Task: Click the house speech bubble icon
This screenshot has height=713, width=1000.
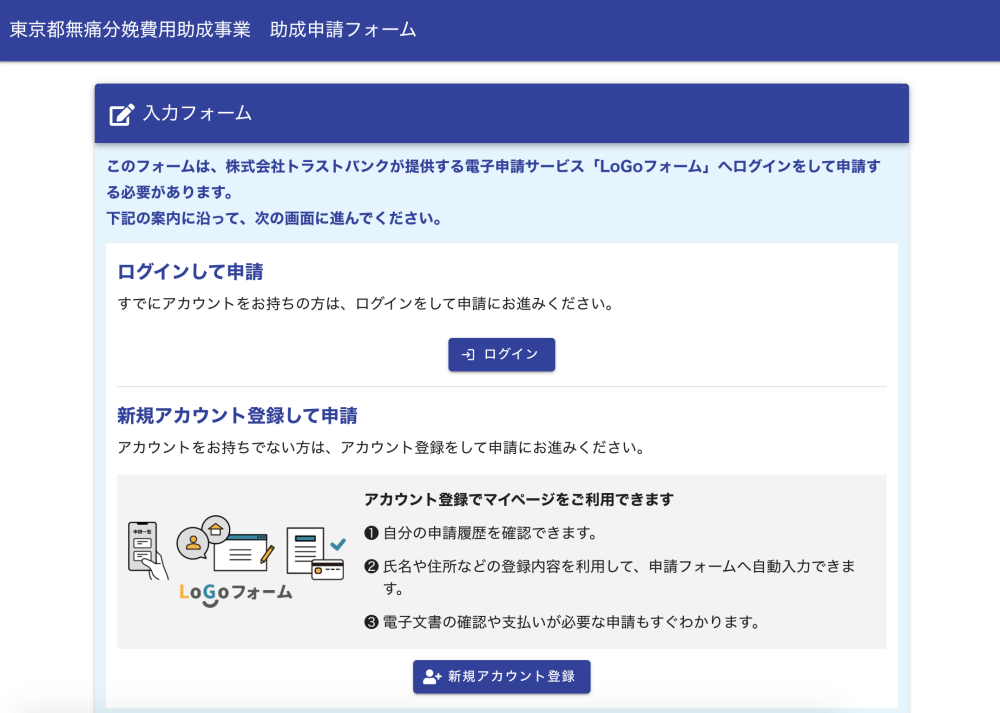Action: tap(215, 528)
